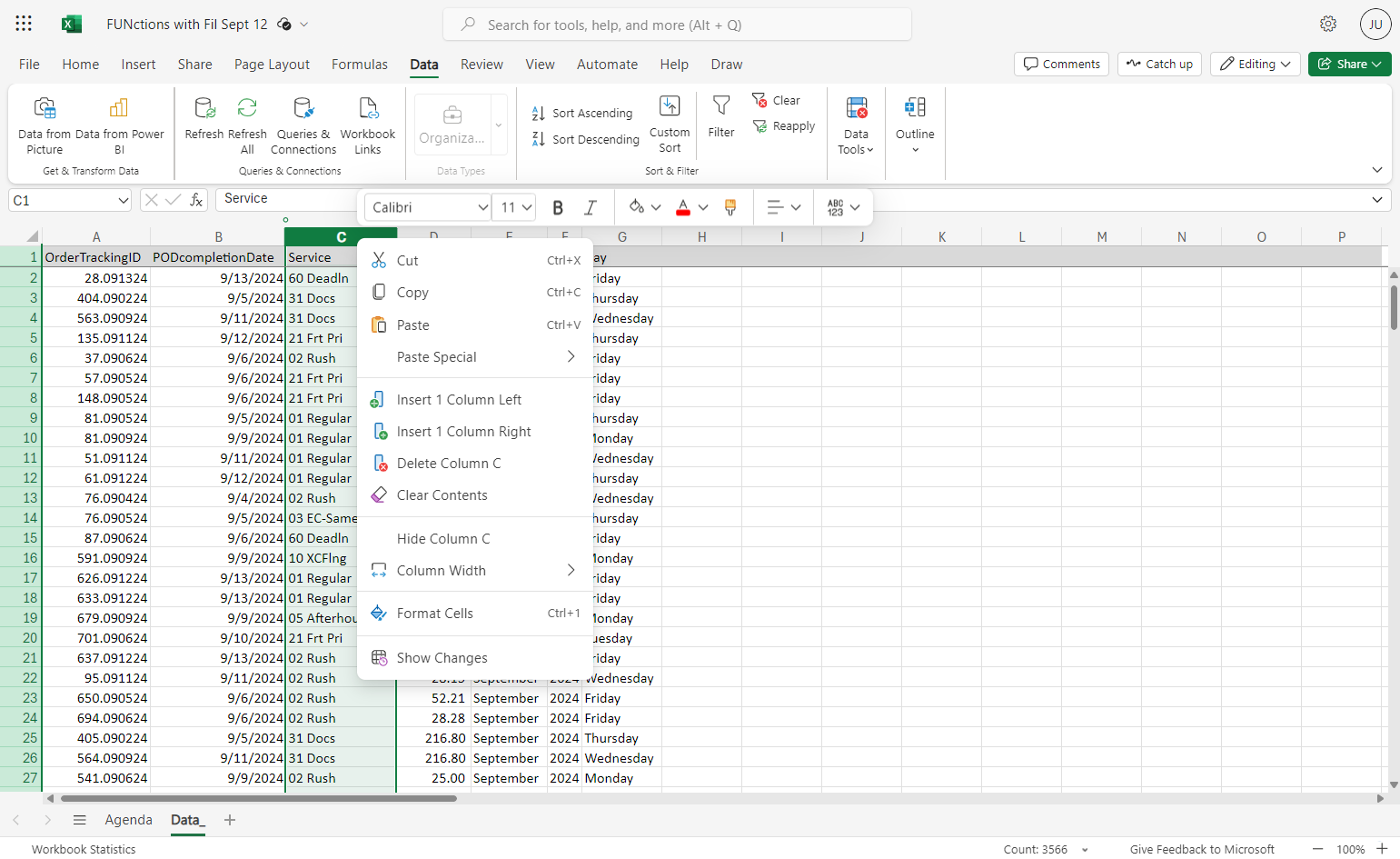Sort Ascending in the ribbon
Image resolution: width=1400 pixels, height=859 pixels.
point(582,114)
